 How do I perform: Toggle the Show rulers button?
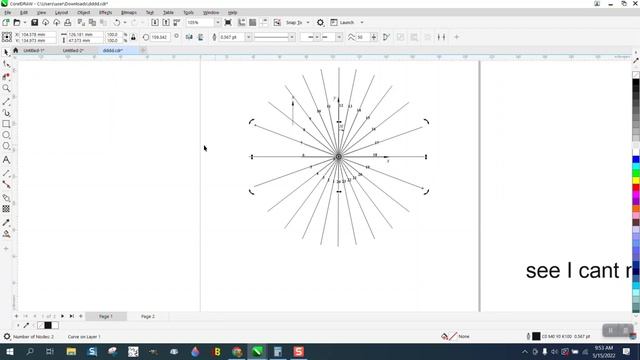242,22
